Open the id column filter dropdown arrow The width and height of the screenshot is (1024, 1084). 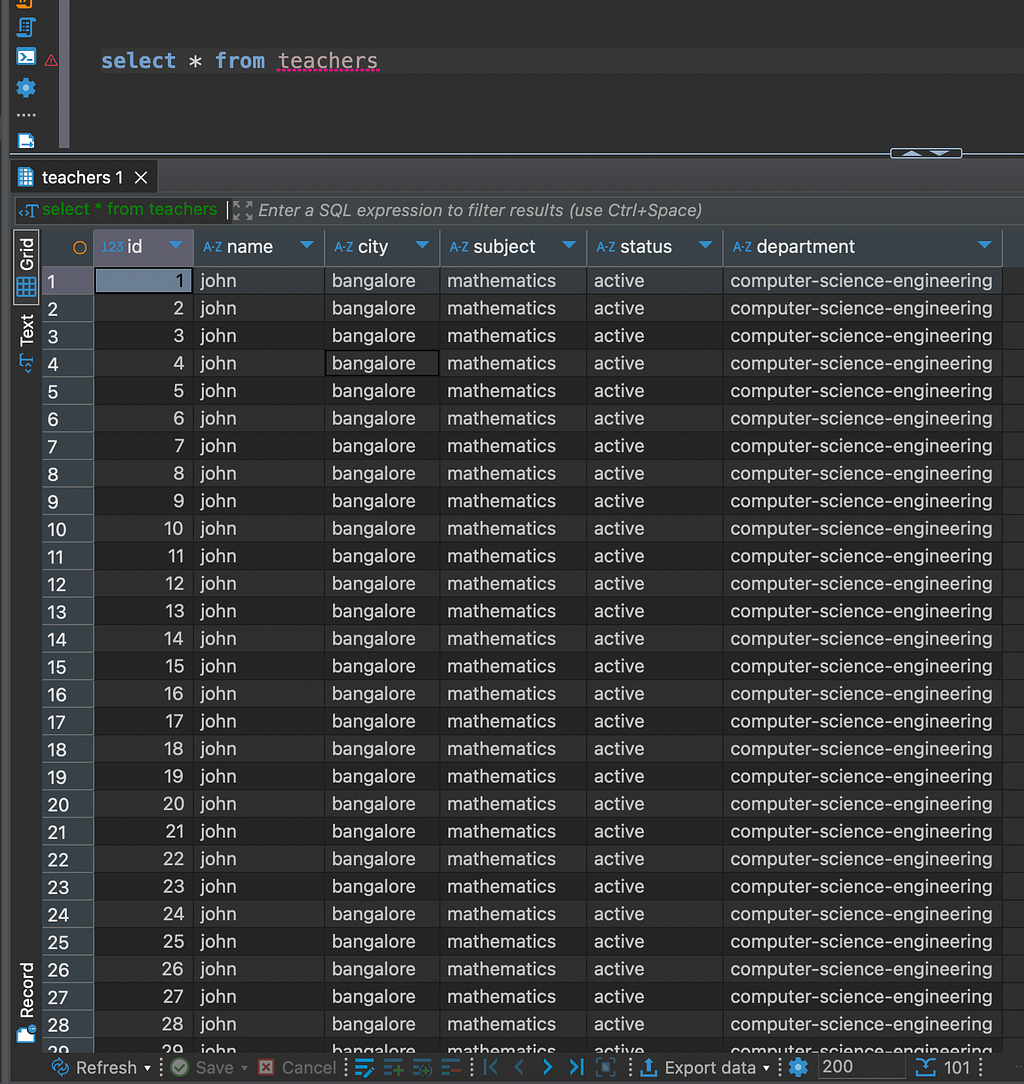tap(176, 245)
